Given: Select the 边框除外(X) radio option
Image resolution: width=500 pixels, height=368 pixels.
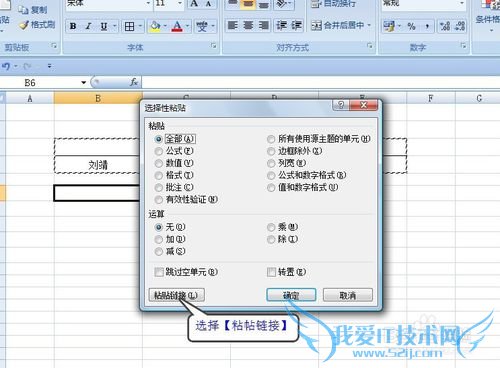Looking at the screenshot, I should [x=294, y=151].
